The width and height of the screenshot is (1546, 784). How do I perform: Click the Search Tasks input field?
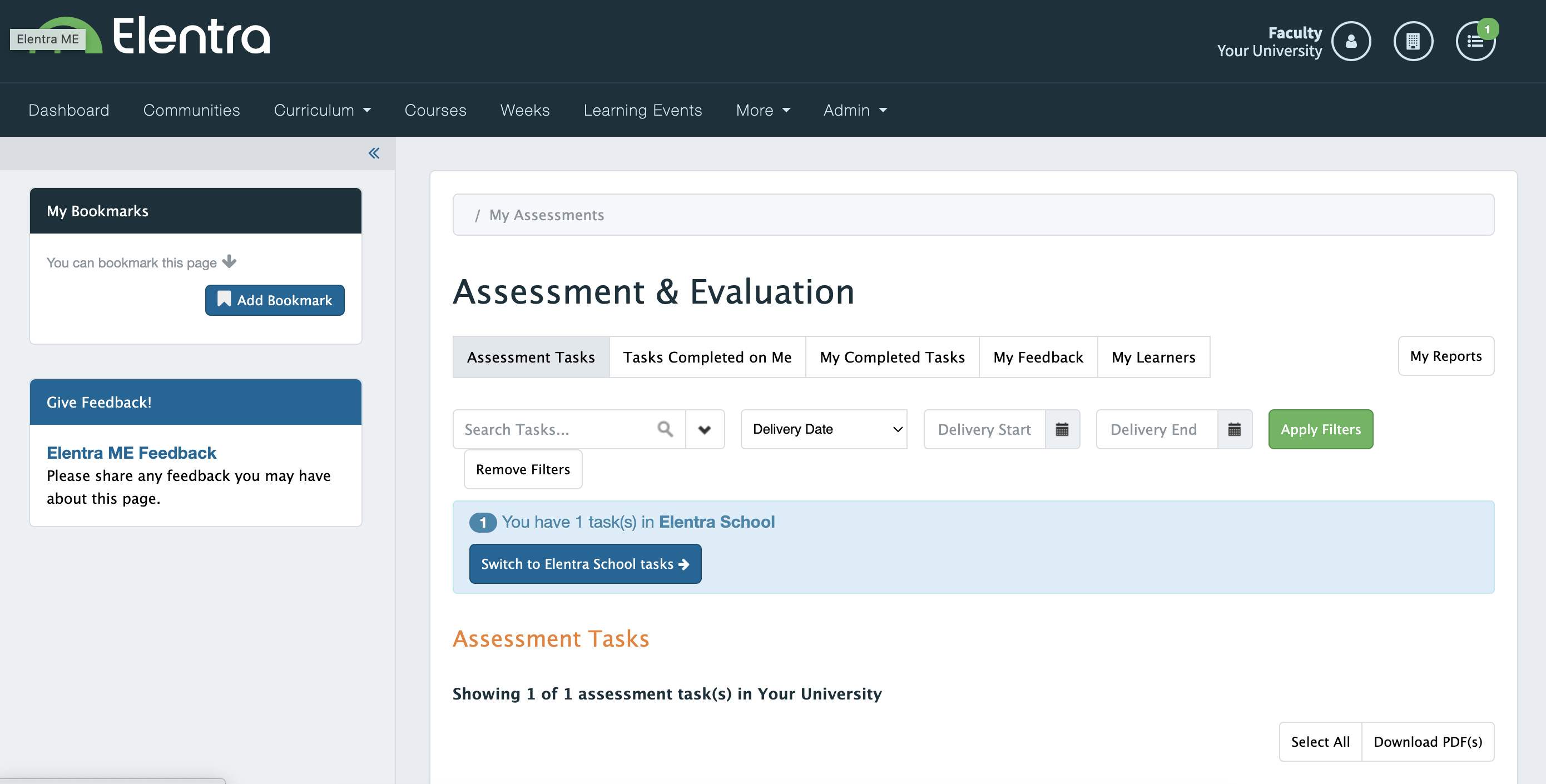[555, 429]
